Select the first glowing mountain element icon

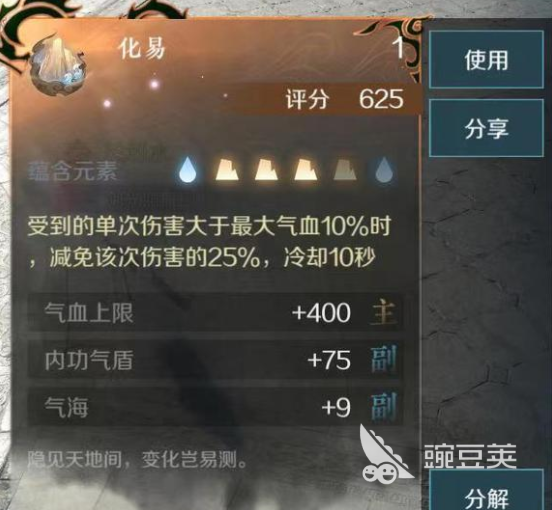[227, 170]
